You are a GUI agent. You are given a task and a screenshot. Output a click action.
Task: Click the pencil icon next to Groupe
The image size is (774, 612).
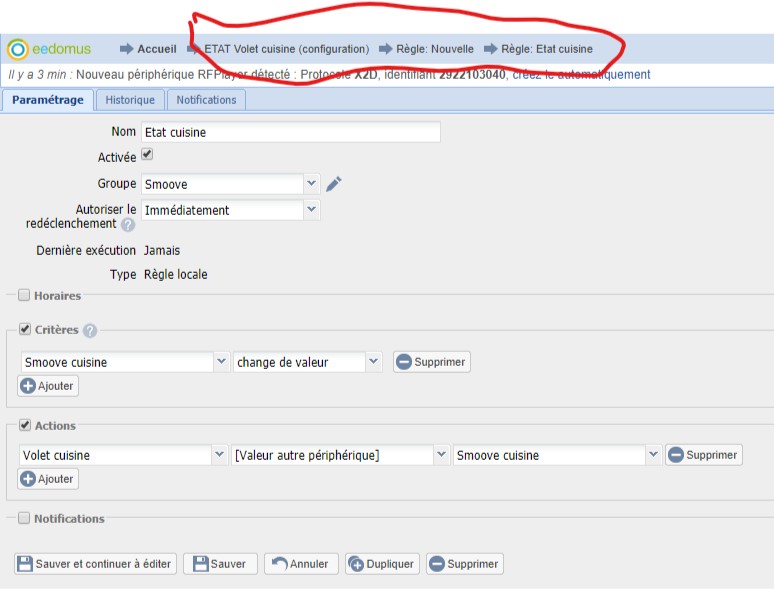pyautogui.click(x=334, y=183)
